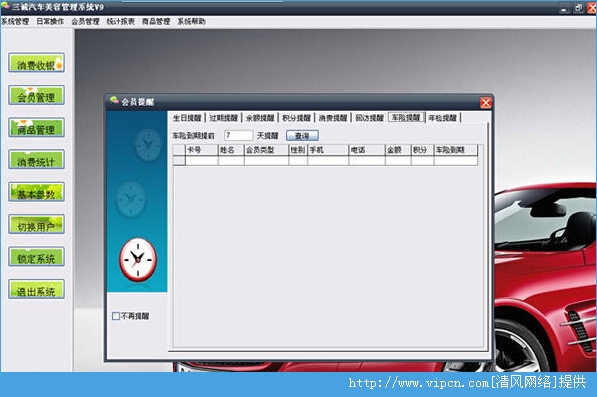Image resolution: width=597 pixels, height=397 pixels.
Task: Click the 积分 column header
Action: point(423,150)
